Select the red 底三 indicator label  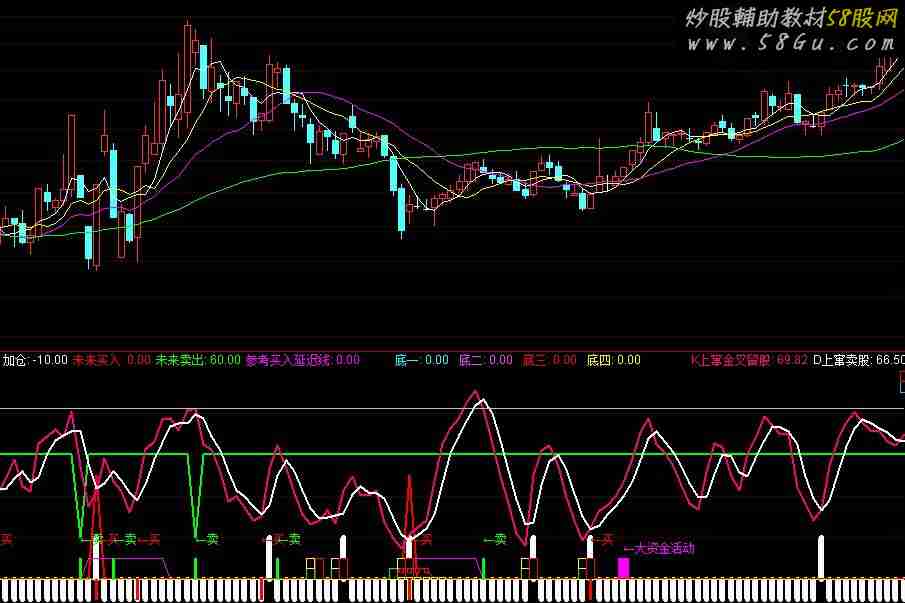[x=534, y=360]
